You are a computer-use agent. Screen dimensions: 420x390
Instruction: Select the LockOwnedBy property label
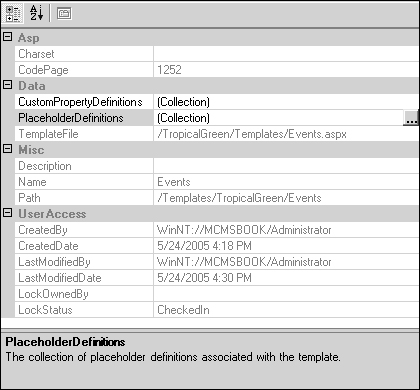coord(53,294)
